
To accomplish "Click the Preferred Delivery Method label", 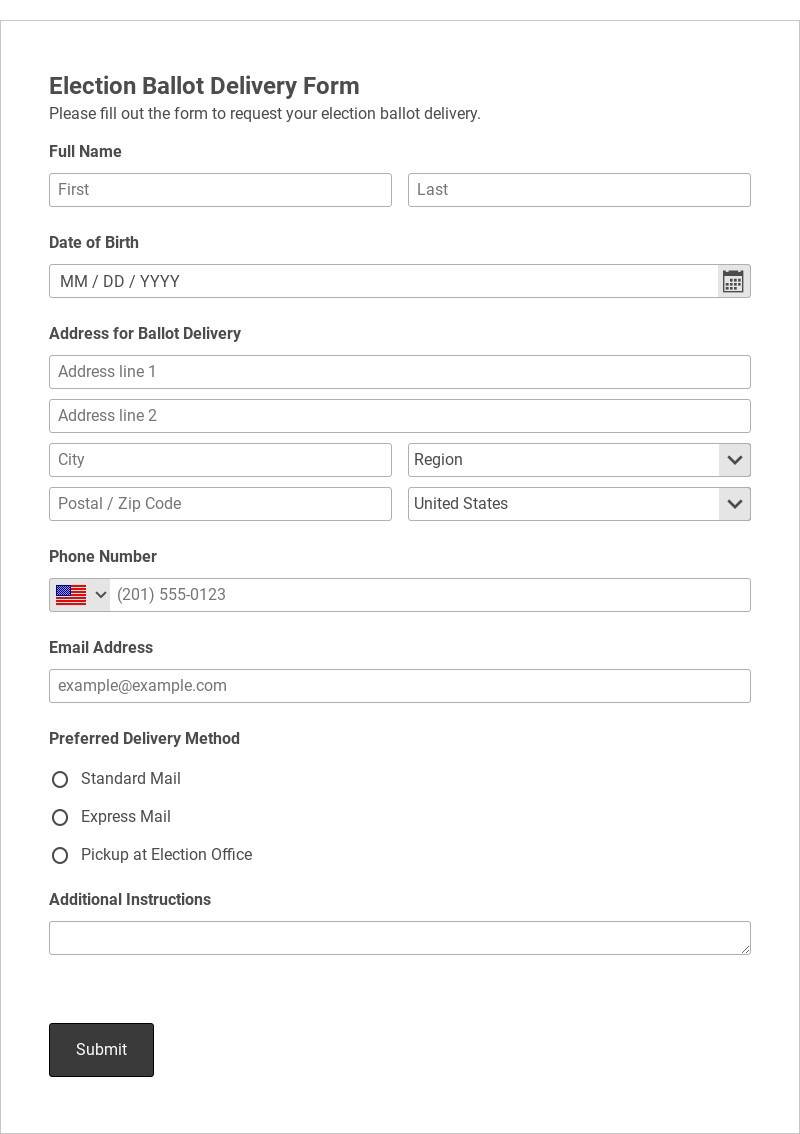I will [144, 738].
